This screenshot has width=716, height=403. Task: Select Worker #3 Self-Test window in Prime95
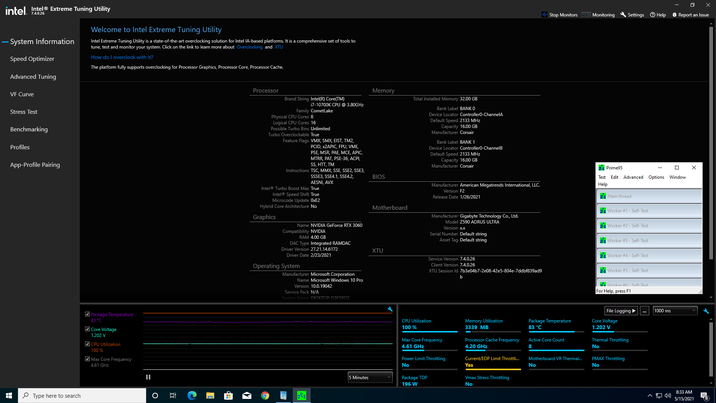(x=649, y=240)
